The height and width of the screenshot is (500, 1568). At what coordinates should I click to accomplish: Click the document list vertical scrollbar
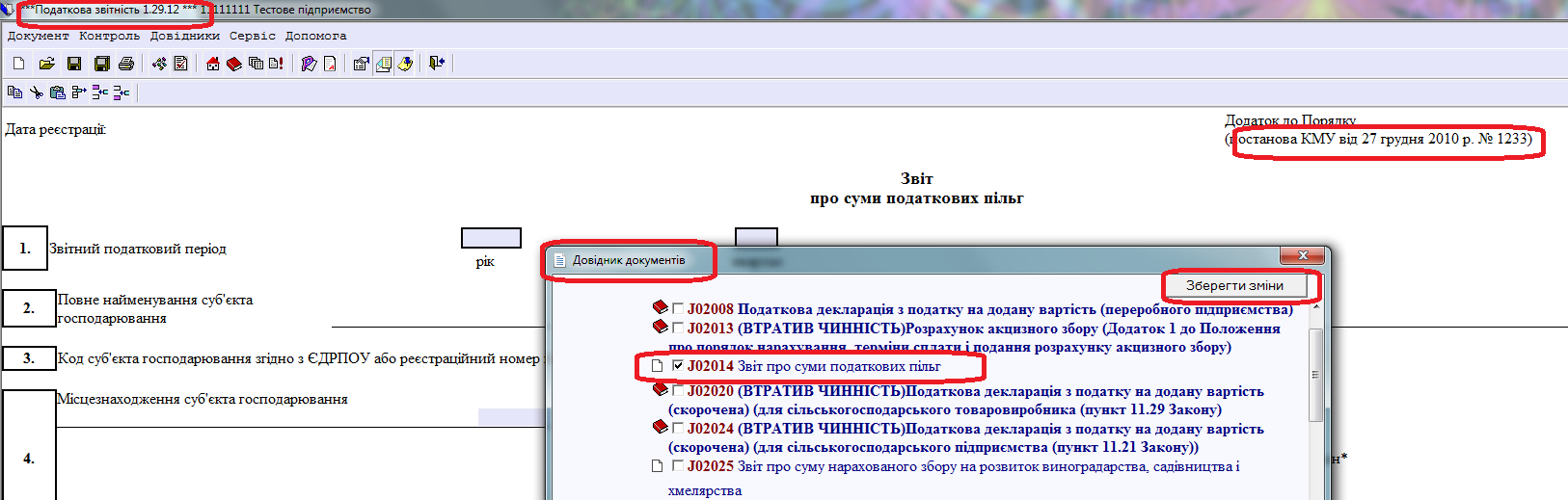click(x=1315, y=376)
